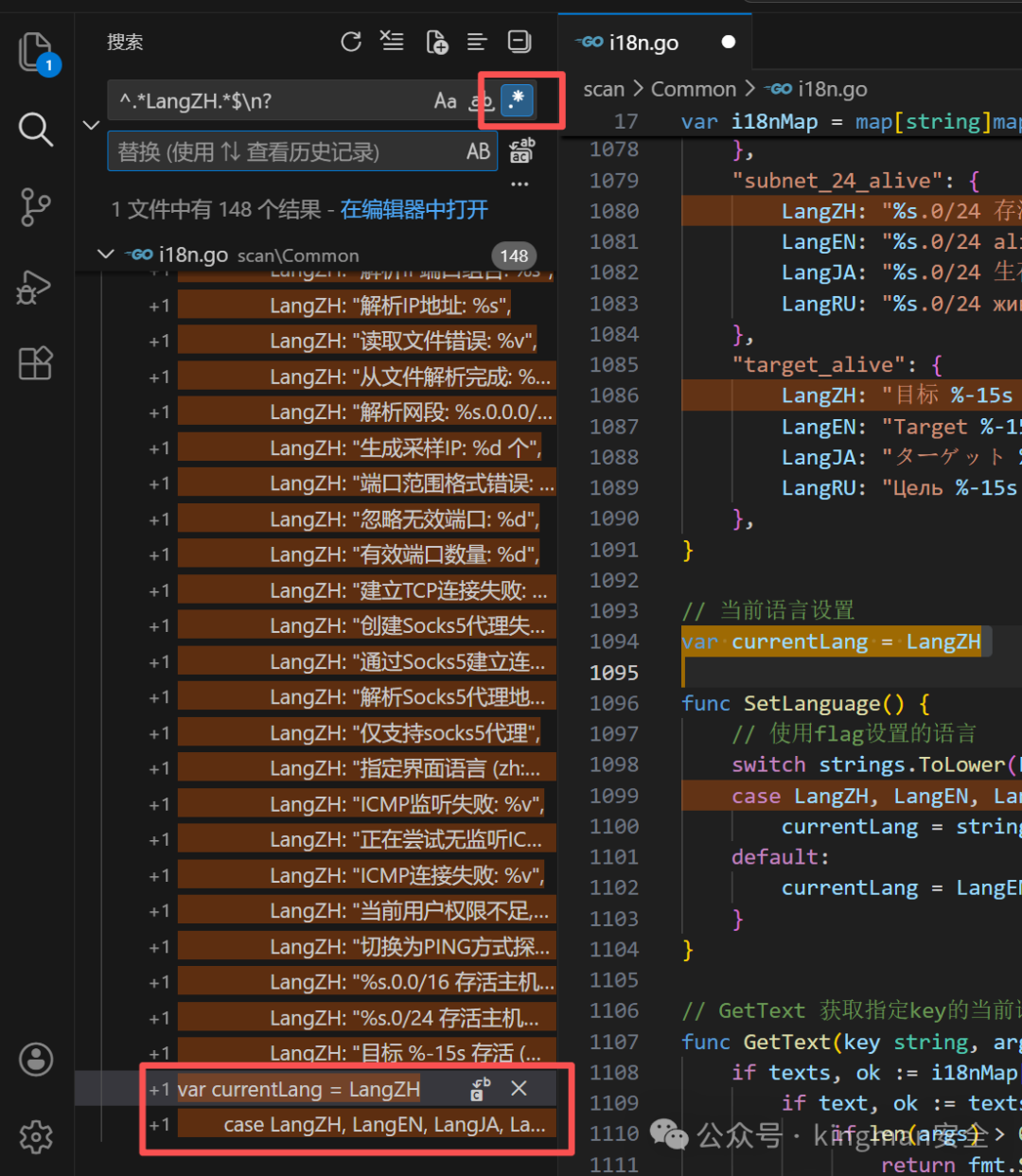
Task: Open Source Control view
Action: 36,206
